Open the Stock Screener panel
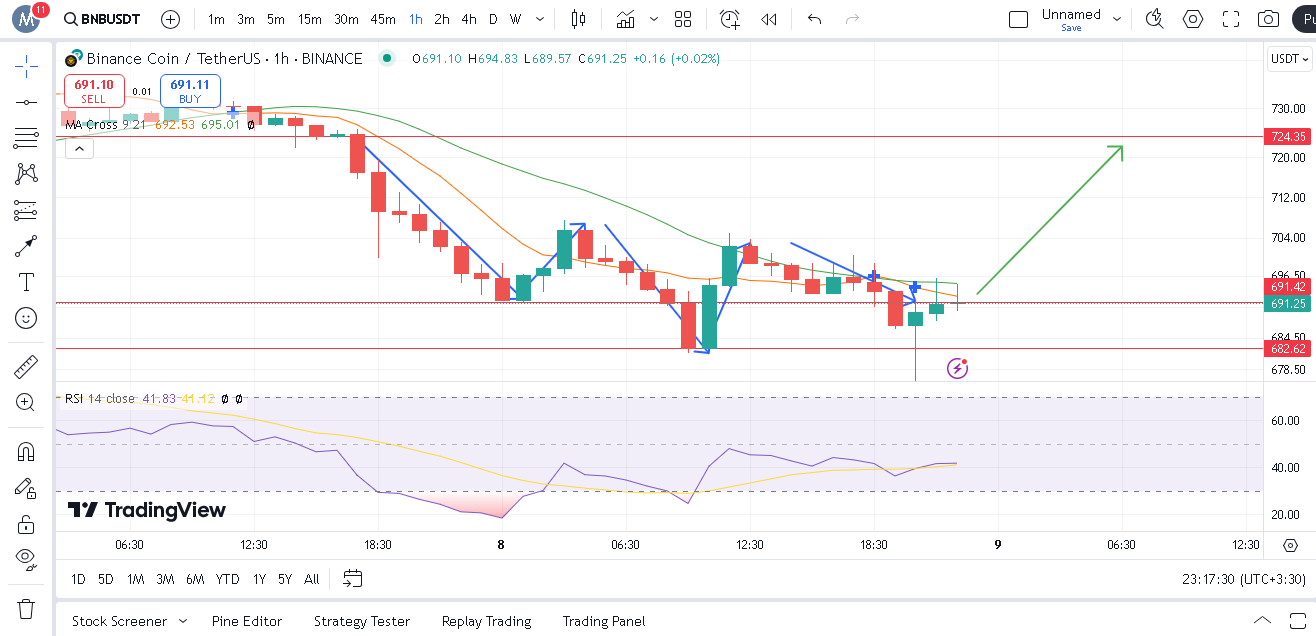The height and width of the screenshot is (636, 1316). [x=119, y=621]
